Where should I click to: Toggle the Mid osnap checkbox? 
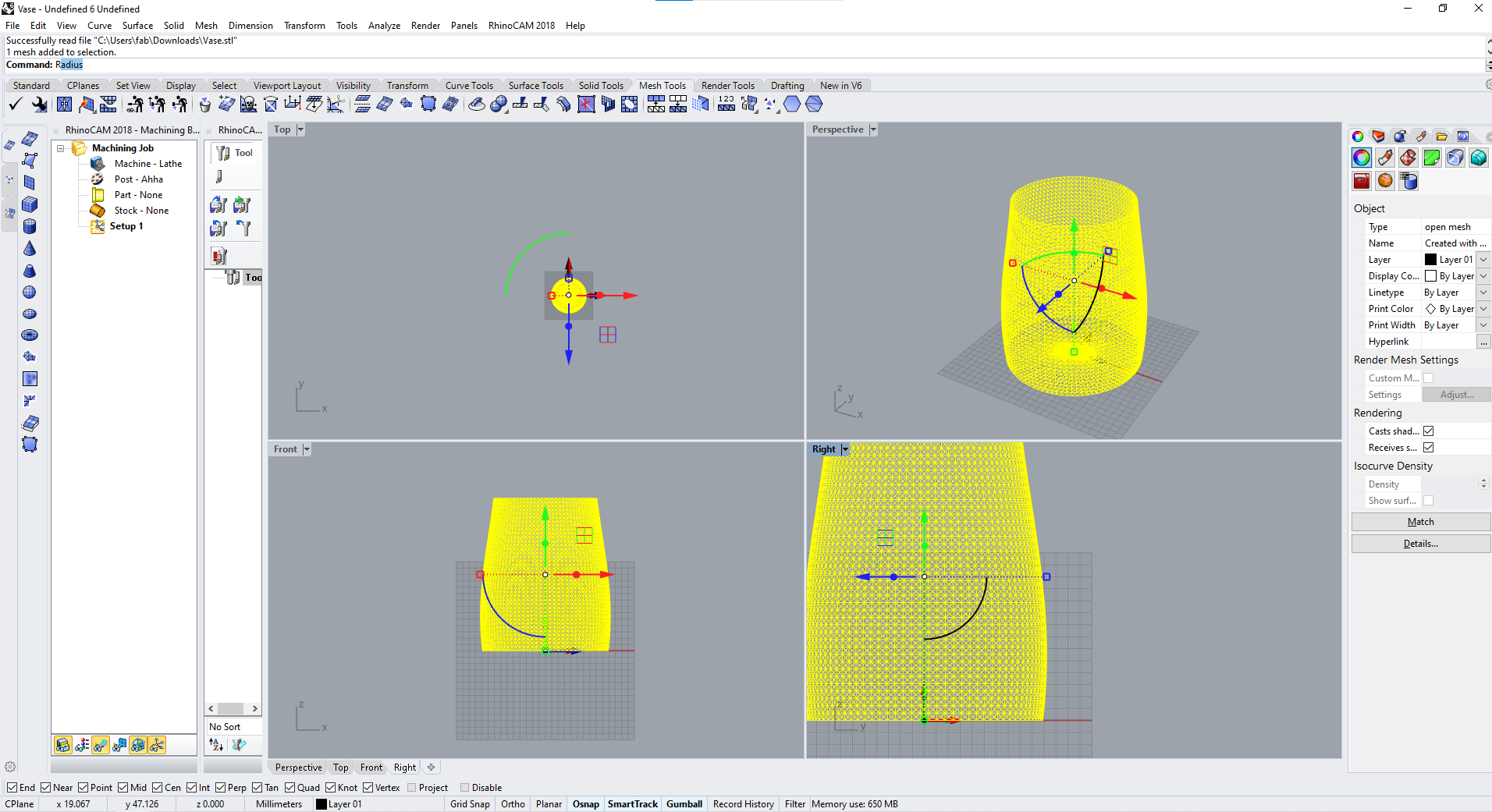point(123,788)
